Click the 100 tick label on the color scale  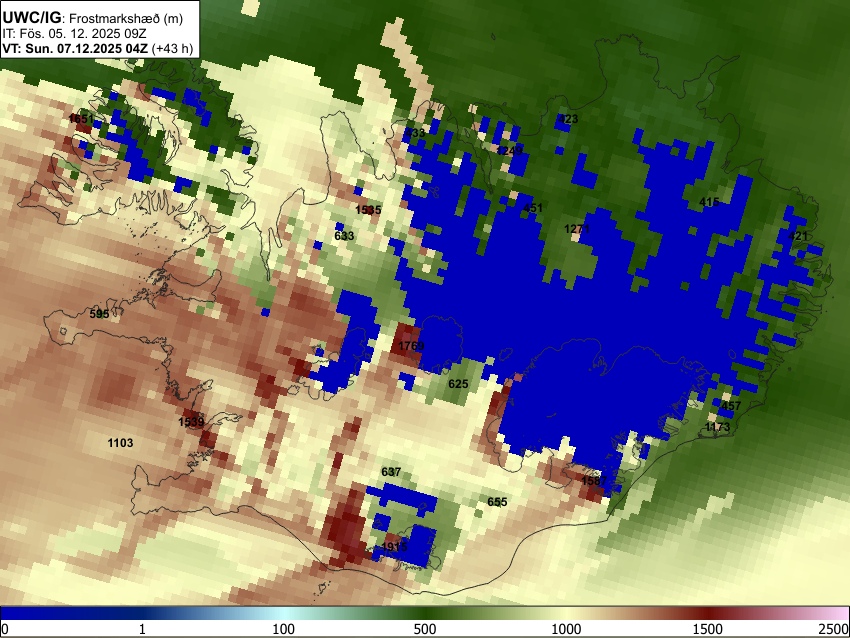284,629
